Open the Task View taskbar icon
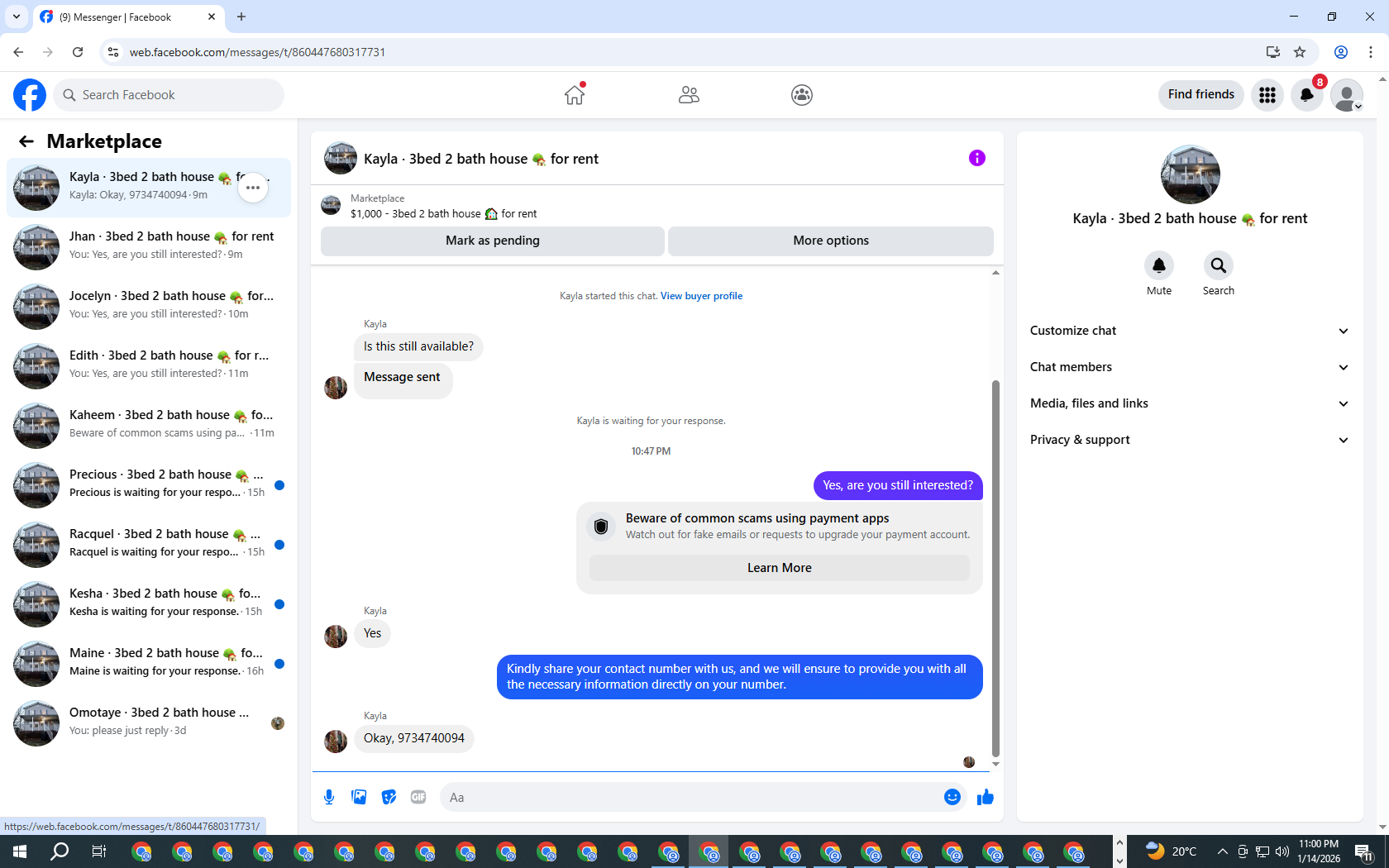The image size is (1389, 868). click(x=99, y=851)
